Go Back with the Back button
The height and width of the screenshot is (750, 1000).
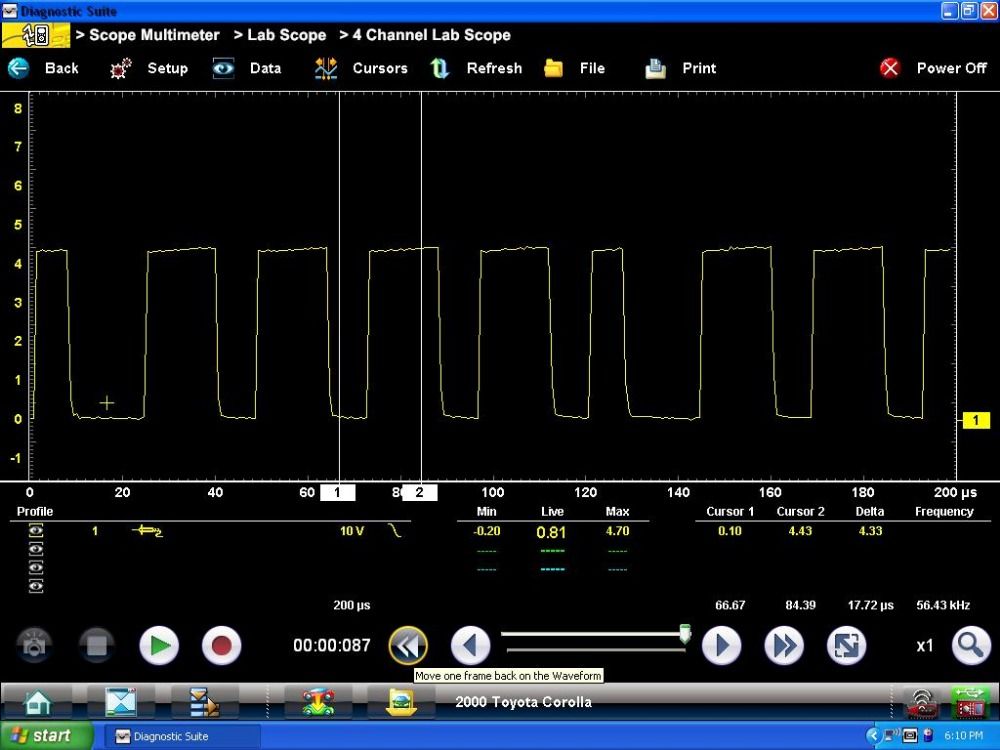[45, 68]
